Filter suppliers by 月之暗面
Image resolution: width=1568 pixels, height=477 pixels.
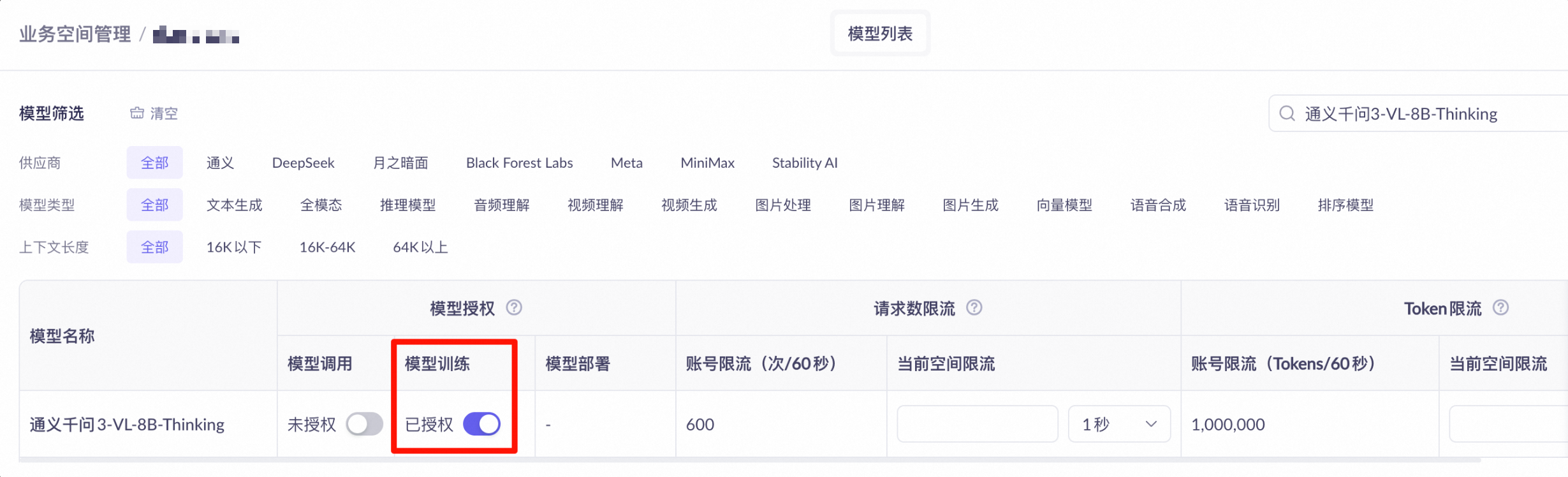400,163
